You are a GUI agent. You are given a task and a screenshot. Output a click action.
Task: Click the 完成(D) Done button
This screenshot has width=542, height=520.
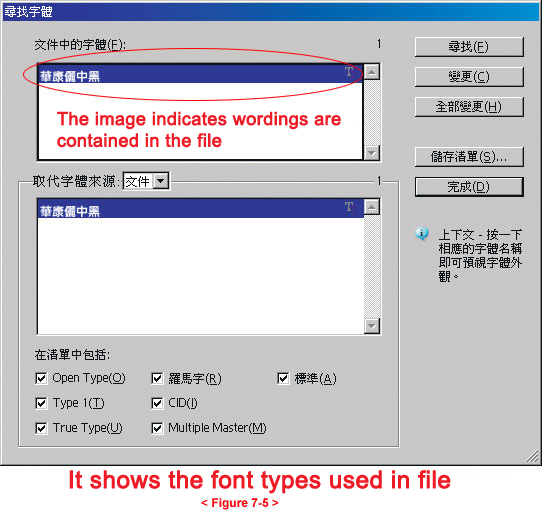click(x=469, y=187)
